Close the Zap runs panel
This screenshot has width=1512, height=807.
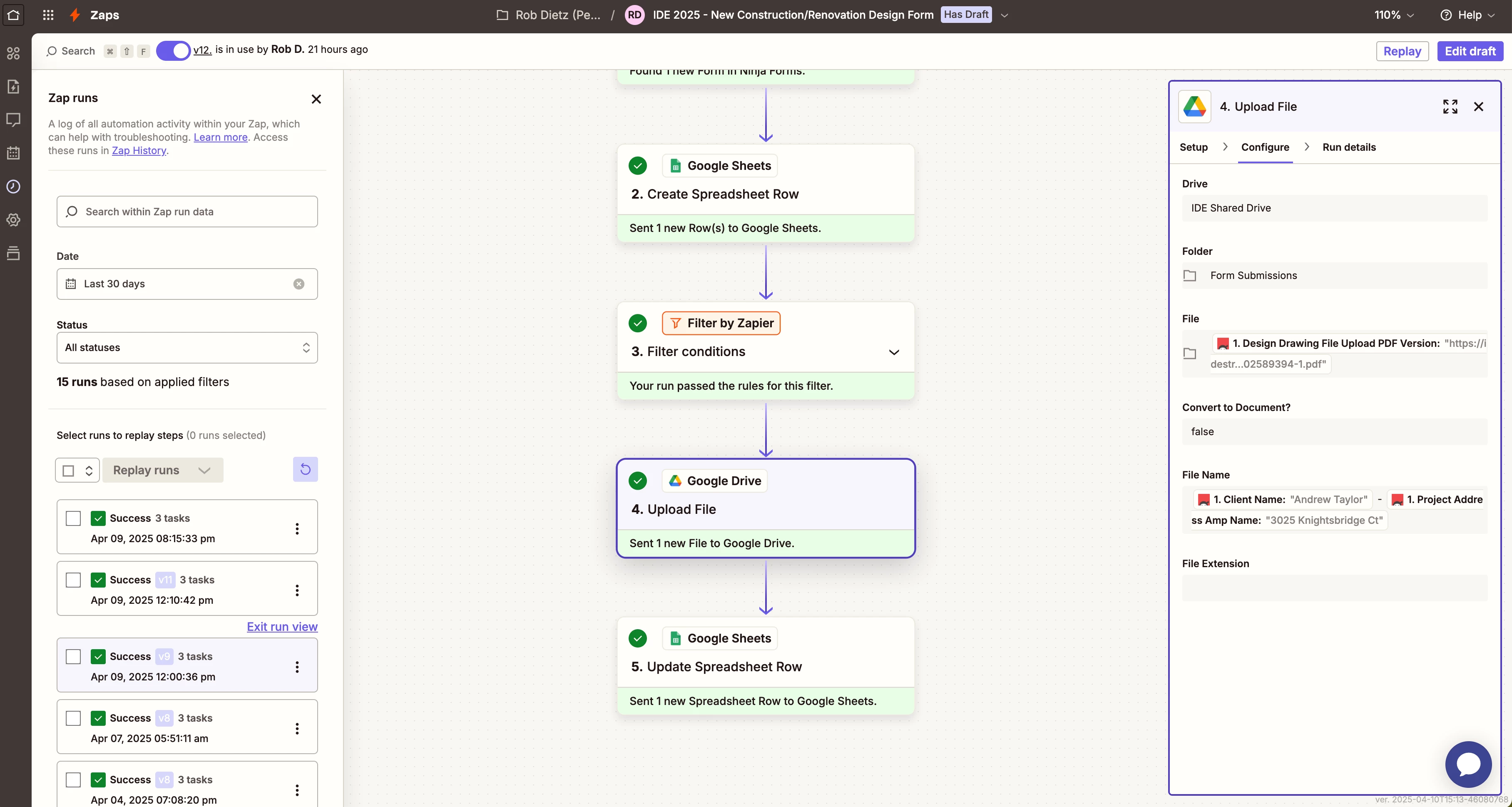point(316,99)
